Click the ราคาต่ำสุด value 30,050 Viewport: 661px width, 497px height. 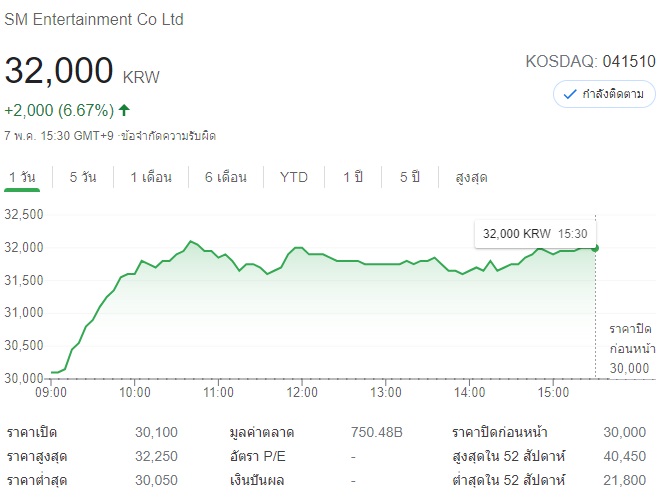click(156, 480)
